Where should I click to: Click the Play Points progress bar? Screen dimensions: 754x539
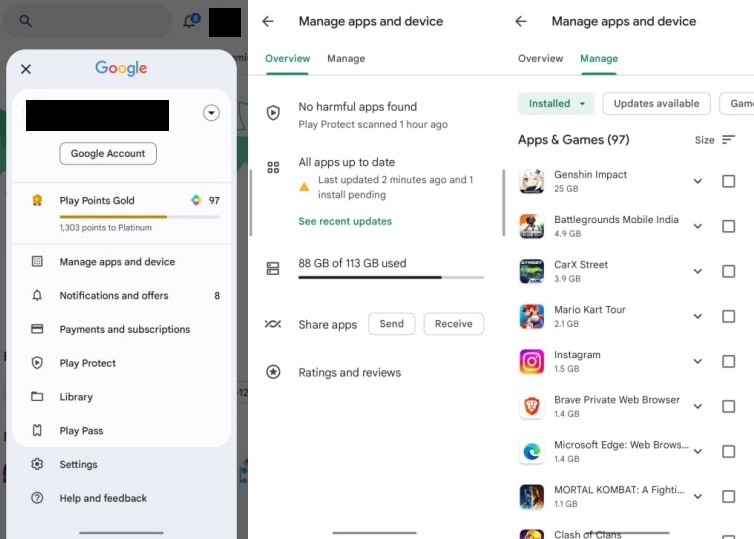(139, 217)
